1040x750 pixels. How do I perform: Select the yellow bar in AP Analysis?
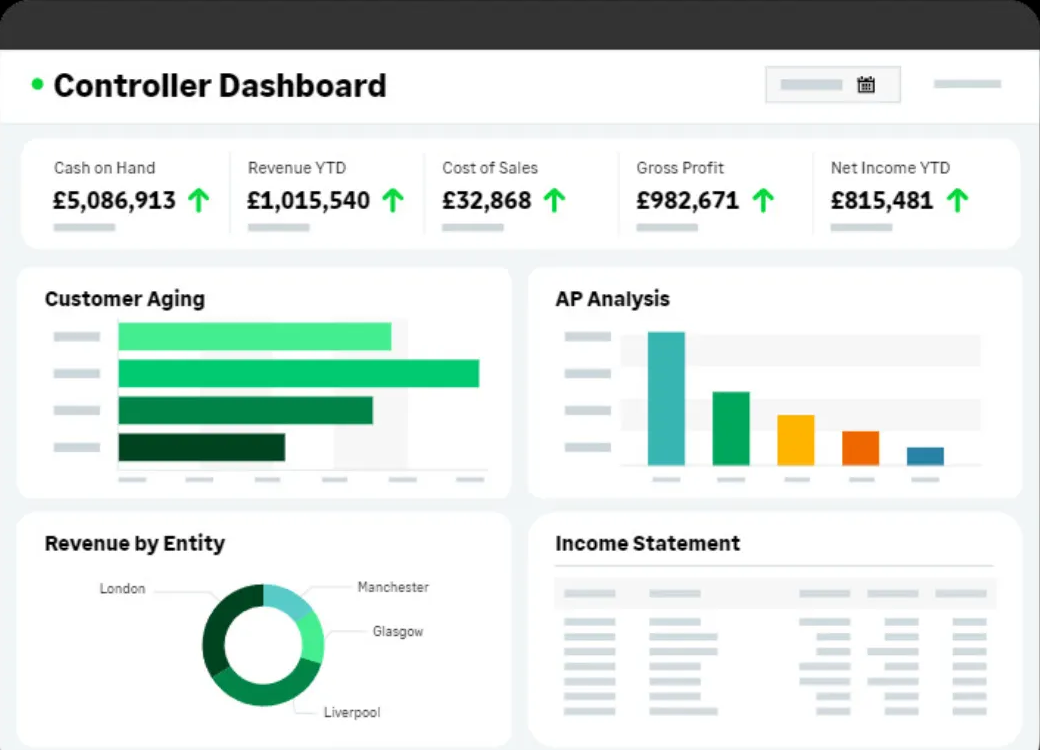click(794, 440)
